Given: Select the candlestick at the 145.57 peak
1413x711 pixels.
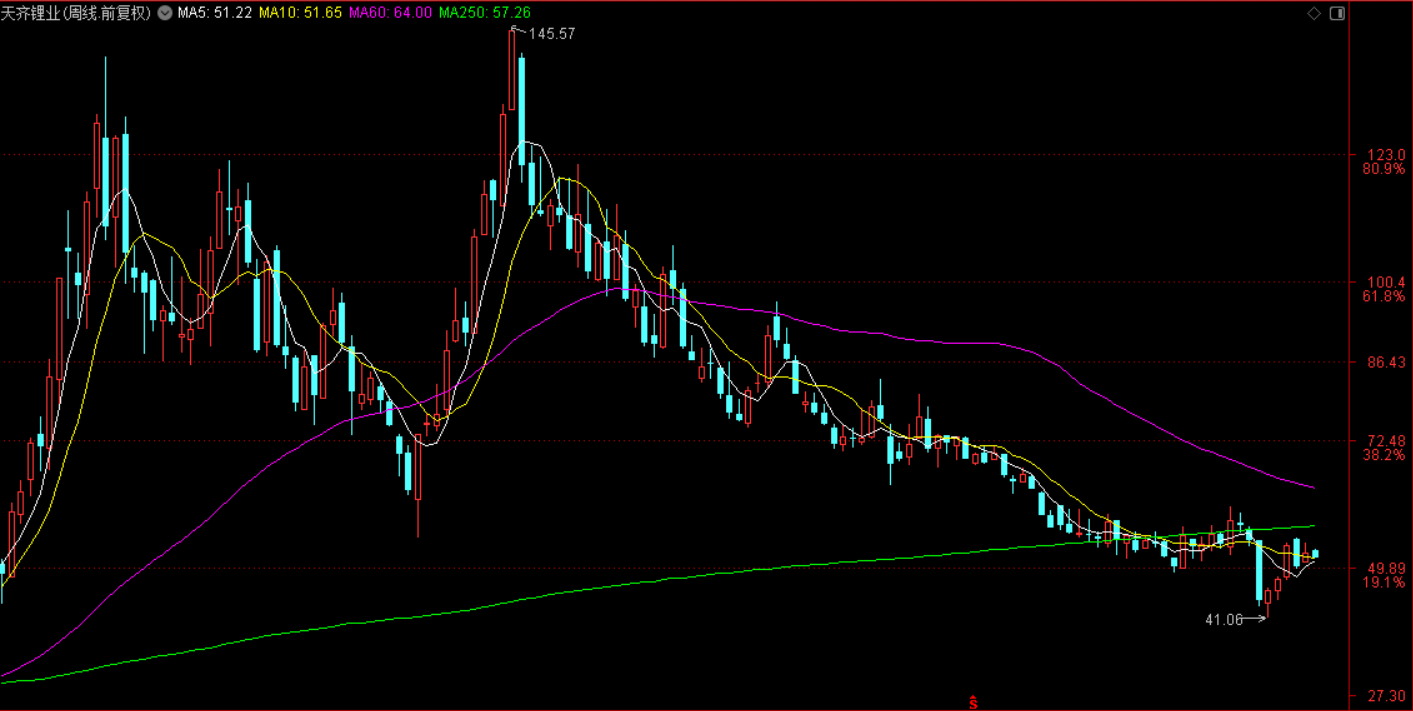Looking at the screenshot, I should (512, 70).
